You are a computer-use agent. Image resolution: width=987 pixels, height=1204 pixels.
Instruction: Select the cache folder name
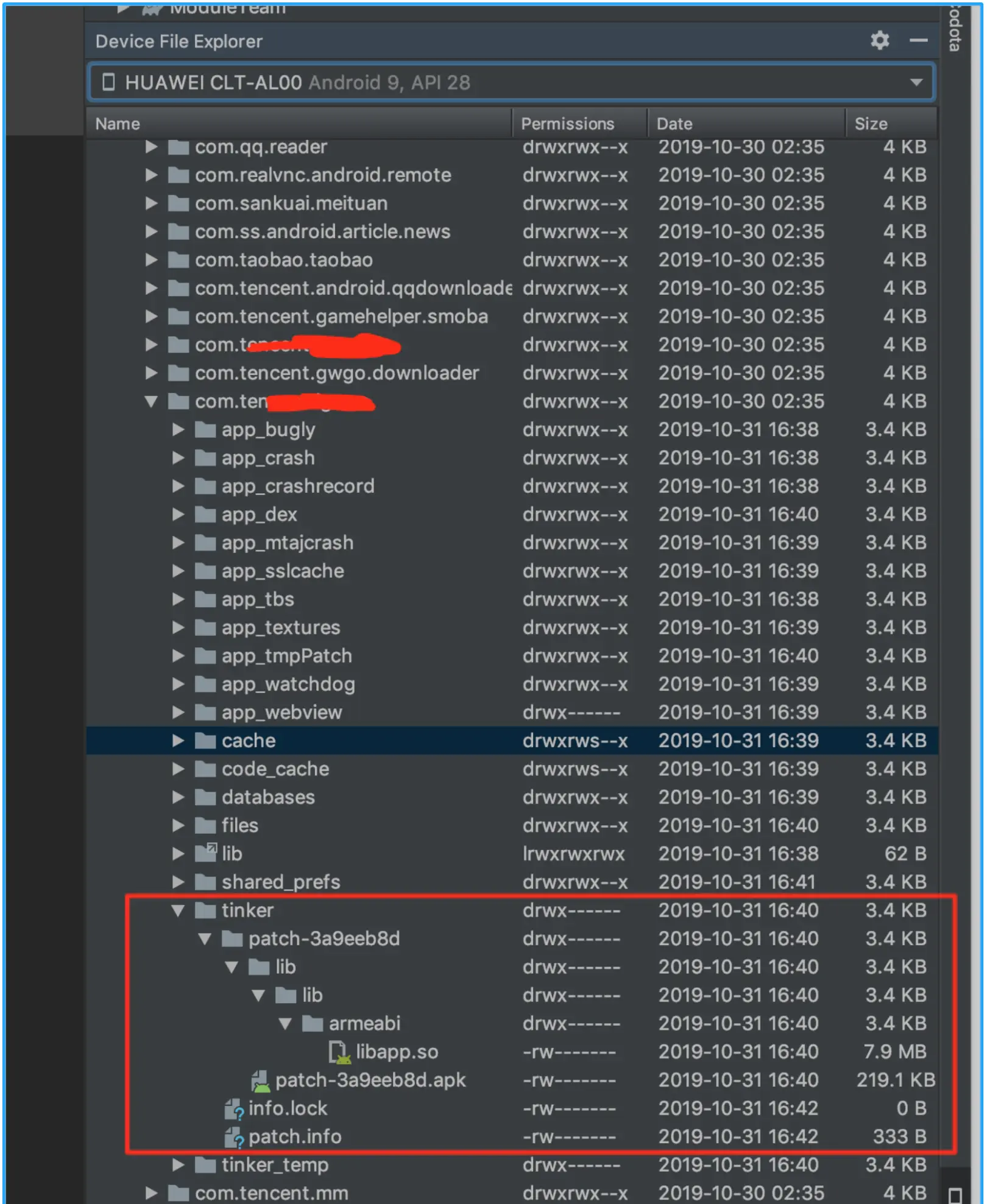coord(249,741)
